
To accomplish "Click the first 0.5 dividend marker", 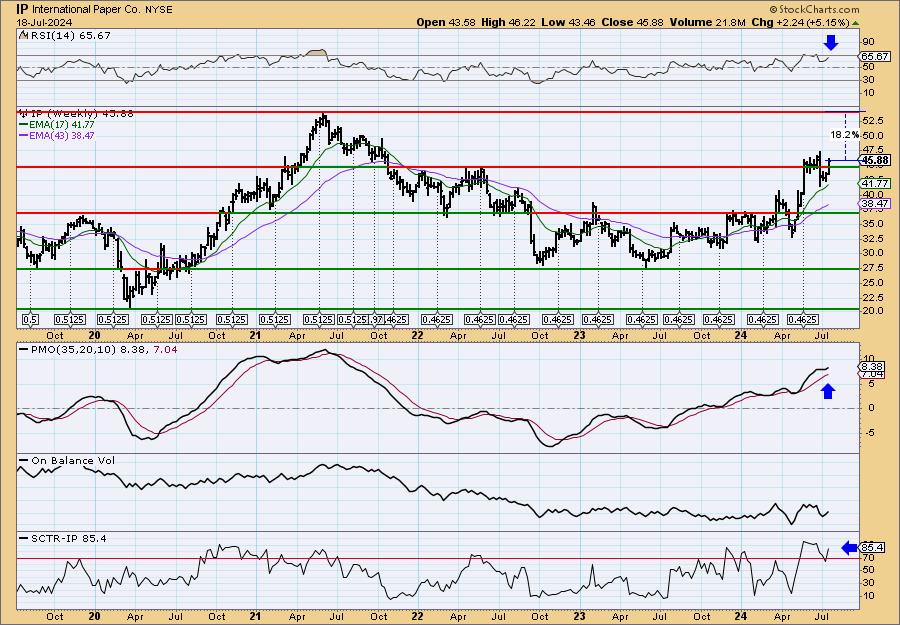I will click(x=30, y=319).
